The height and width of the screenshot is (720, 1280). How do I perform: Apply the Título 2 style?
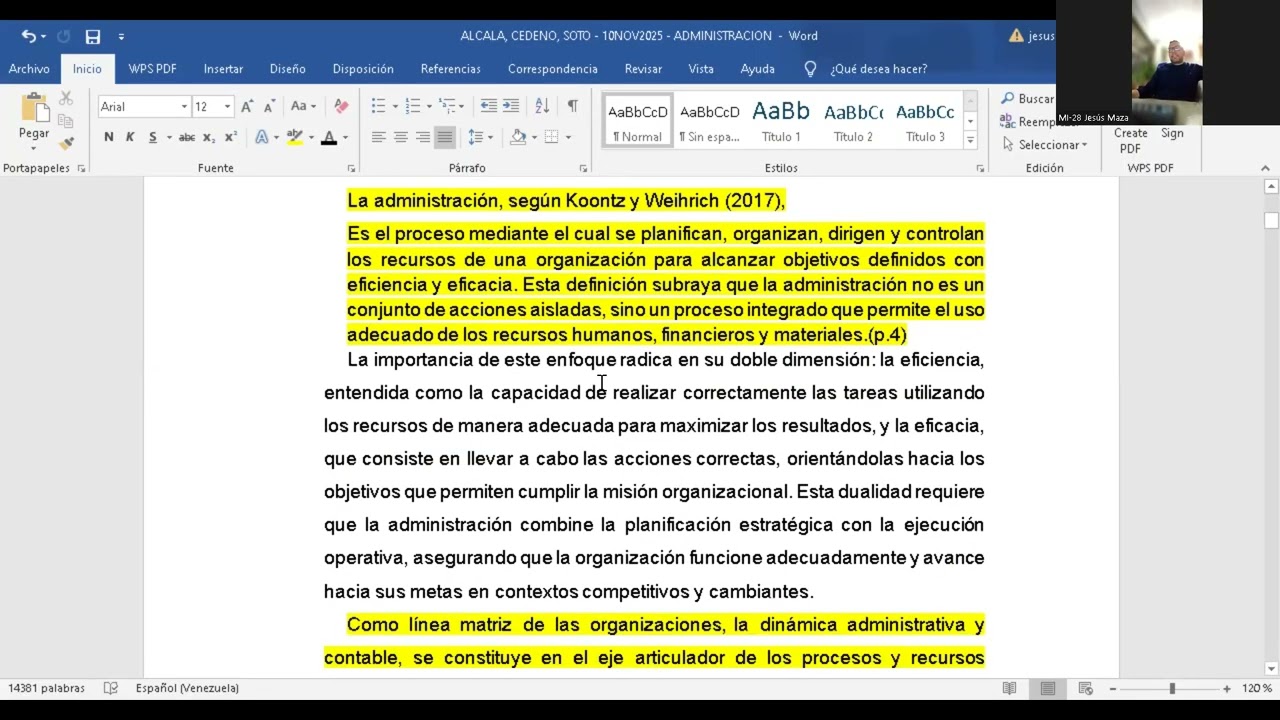tap(853, 122)
